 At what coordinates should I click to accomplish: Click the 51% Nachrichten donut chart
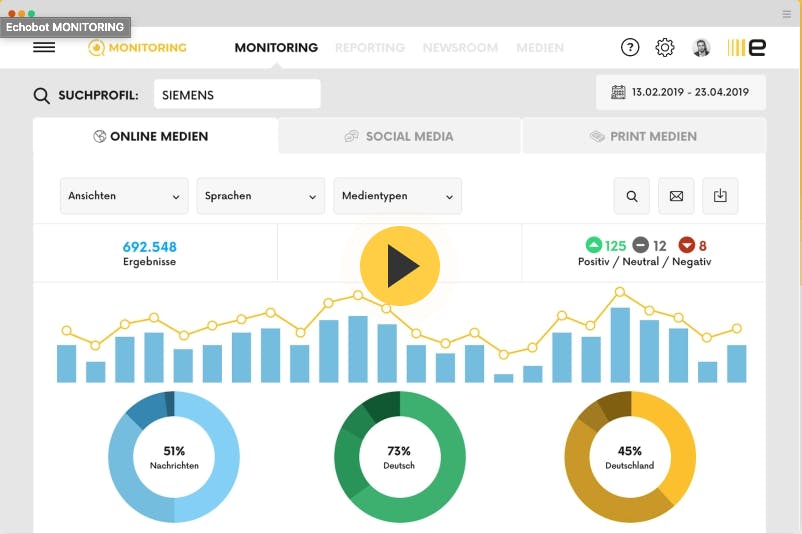[174, 457]
